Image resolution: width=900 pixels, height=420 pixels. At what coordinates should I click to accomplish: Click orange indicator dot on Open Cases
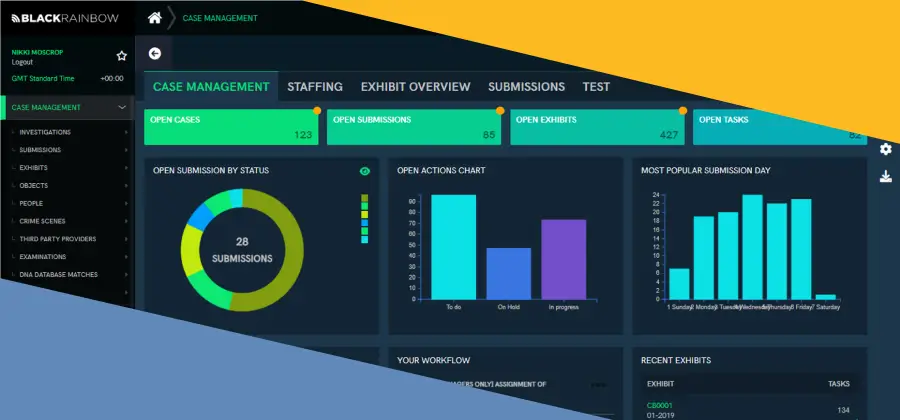[x=317, y=111]
